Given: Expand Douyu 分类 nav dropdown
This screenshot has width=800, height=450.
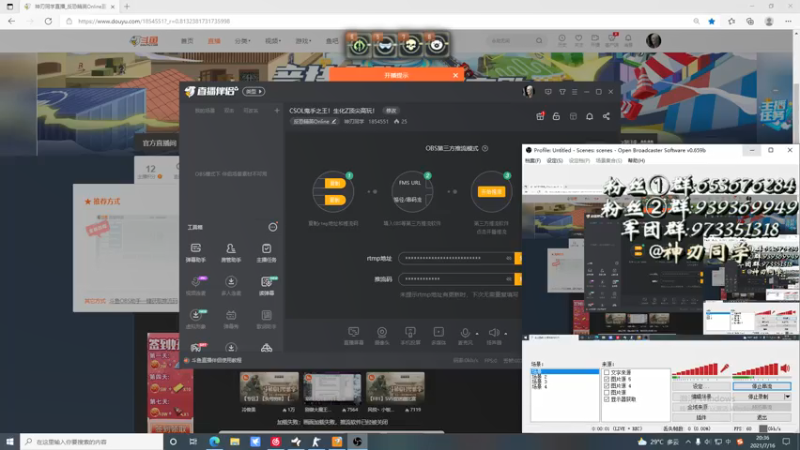Looking at the screenshot, I should click(x=243, y=41).
